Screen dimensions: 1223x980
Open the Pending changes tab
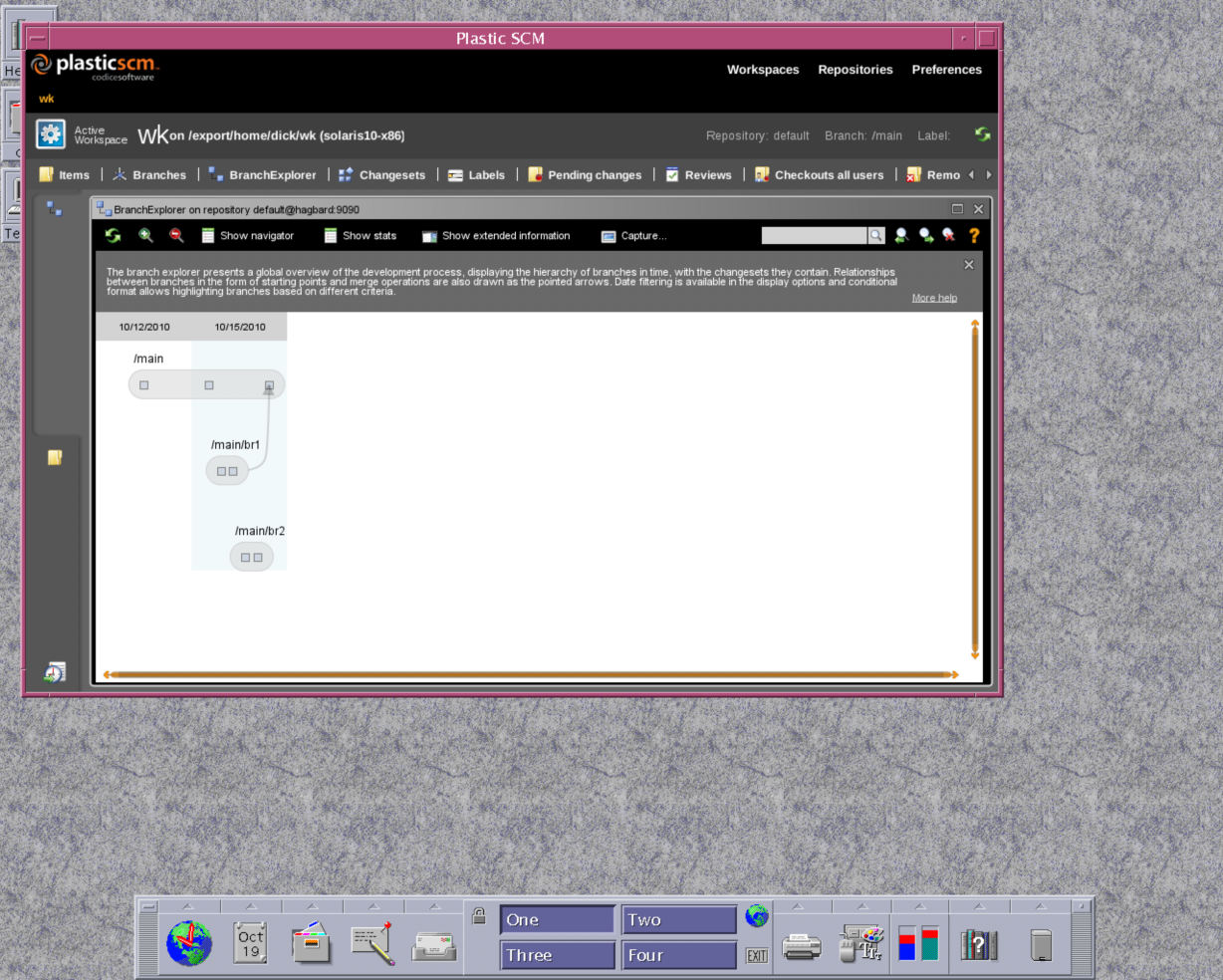click(x=585, y=175)
